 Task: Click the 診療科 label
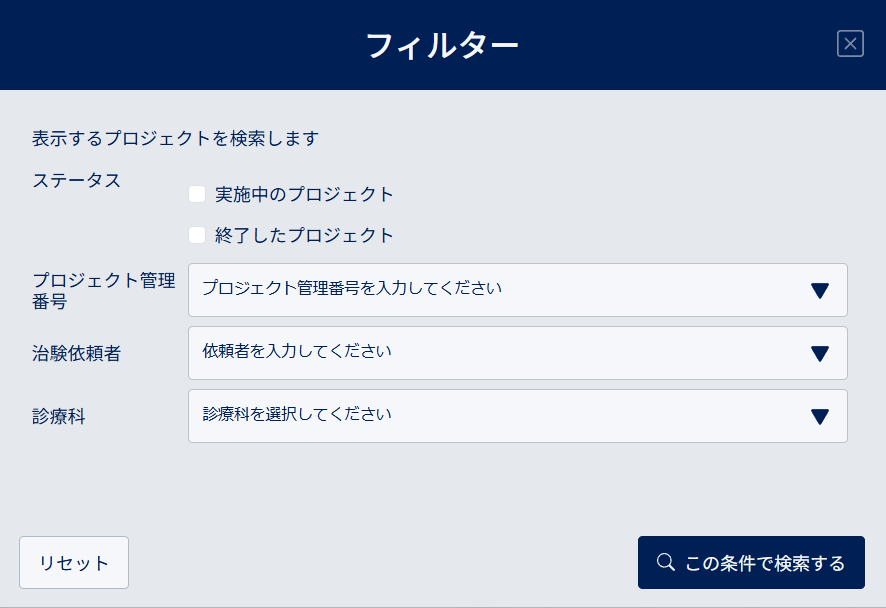pyautogui.click(x=59, y=416)
